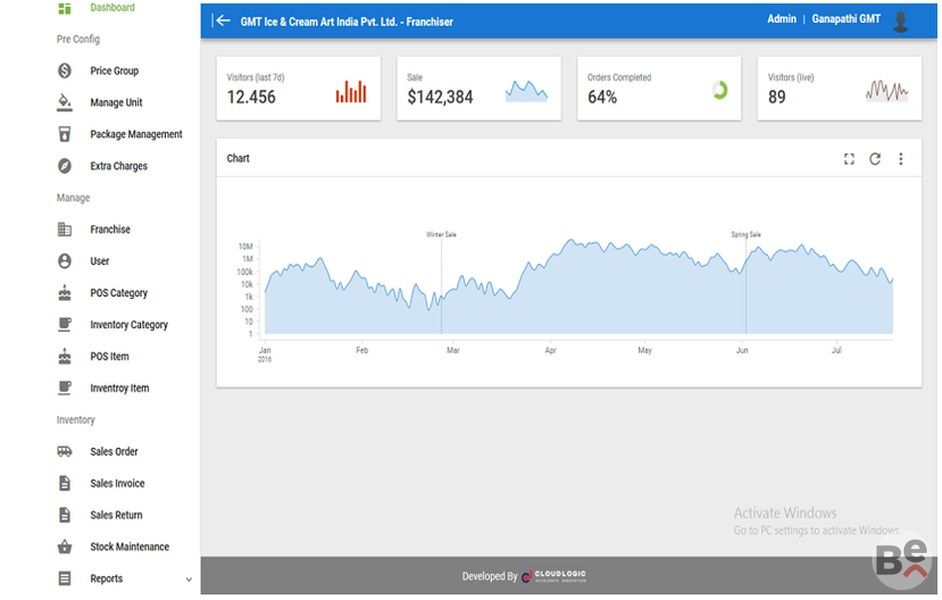Open the Visitors last 7d card
Screen dimensions: 942x600
point(298,88)
